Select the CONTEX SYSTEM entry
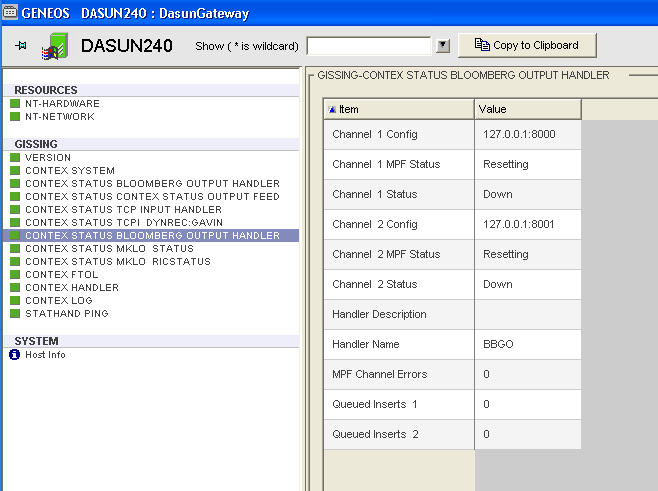The height and width of the screenshot is (491, 658). pos(70,171)
